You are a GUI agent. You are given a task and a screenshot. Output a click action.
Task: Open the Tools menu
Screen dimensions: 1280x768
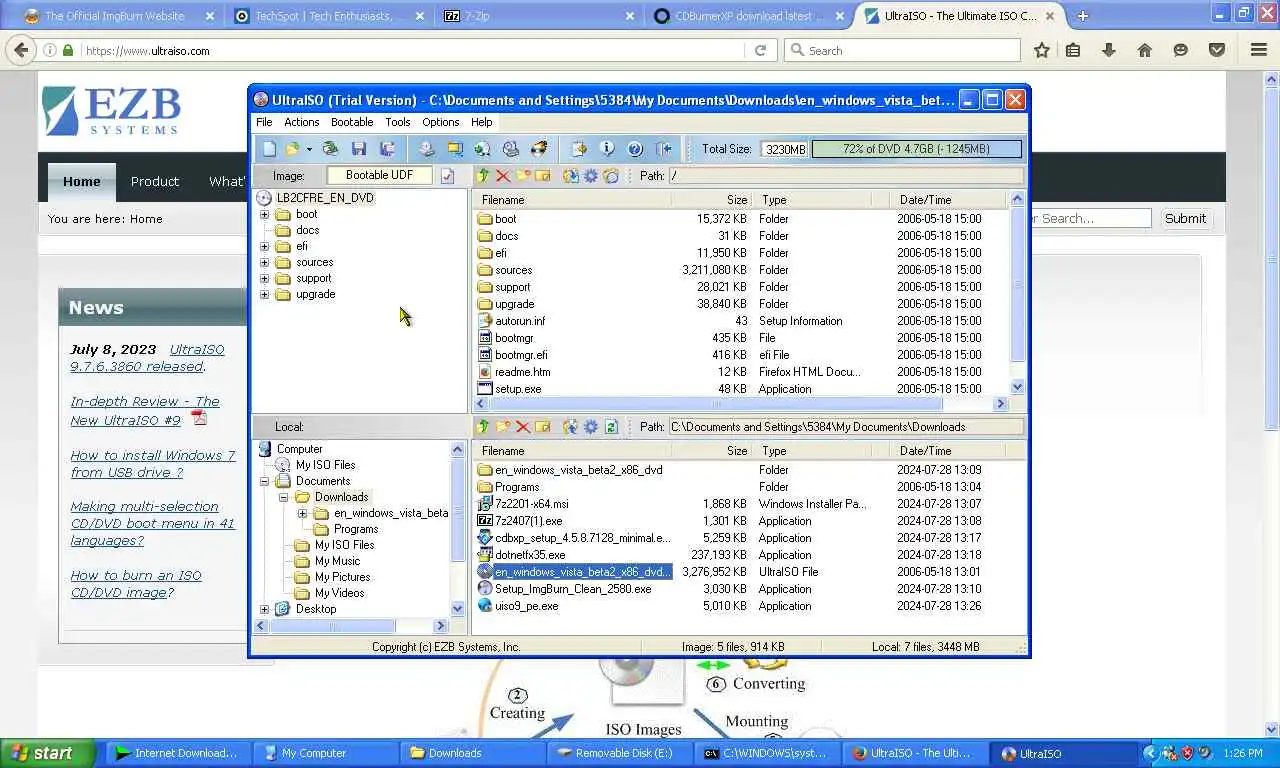(398, 122)
